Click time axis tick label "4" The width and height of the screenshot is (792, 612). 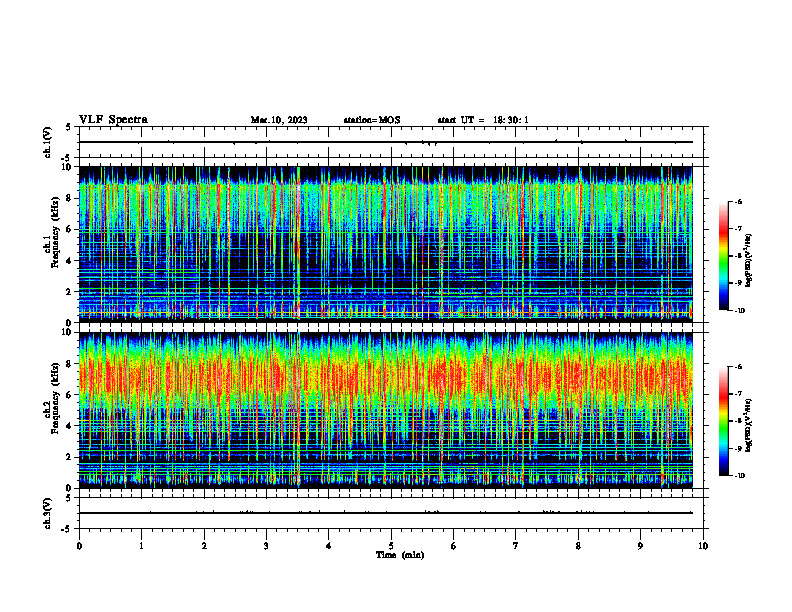(x=329, y=546)
